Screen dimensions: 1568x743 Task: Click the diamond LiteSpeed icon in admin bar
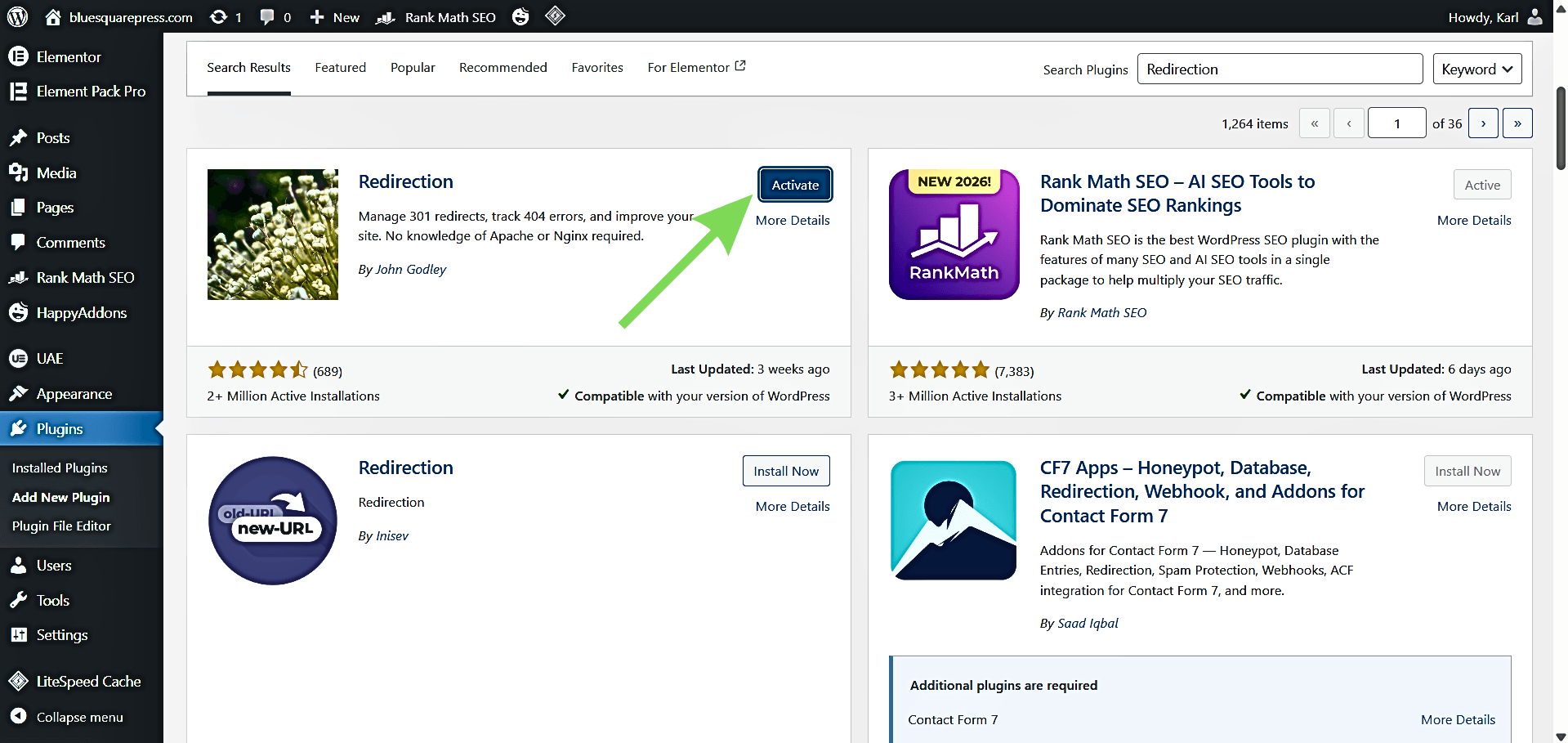pyautogui.click(x=555, y=16)
